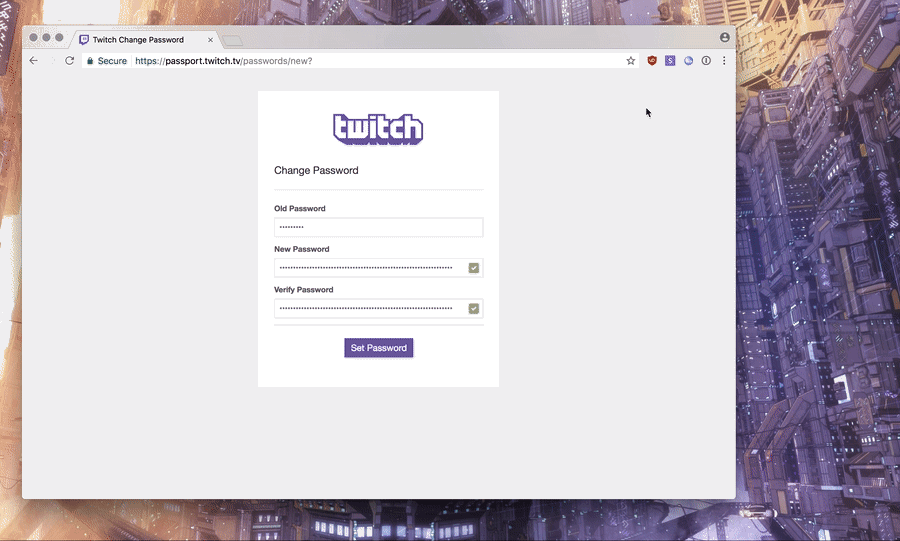Click the forward navigation arrow
Viewport: 900px width, 541px height.
point(52,60)
